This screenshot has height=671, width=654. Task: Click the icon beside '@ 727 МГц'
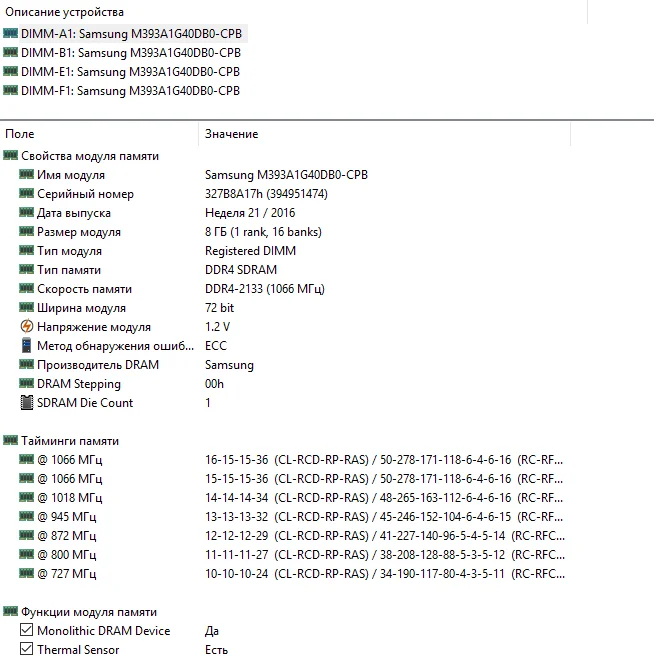tap(26, 573)
